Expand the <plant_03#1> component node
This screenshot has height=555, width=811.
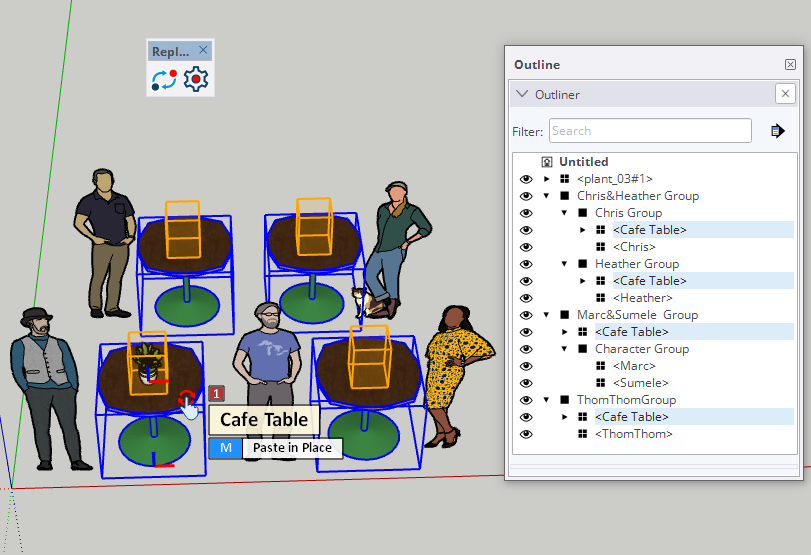[x=547, y=179]
